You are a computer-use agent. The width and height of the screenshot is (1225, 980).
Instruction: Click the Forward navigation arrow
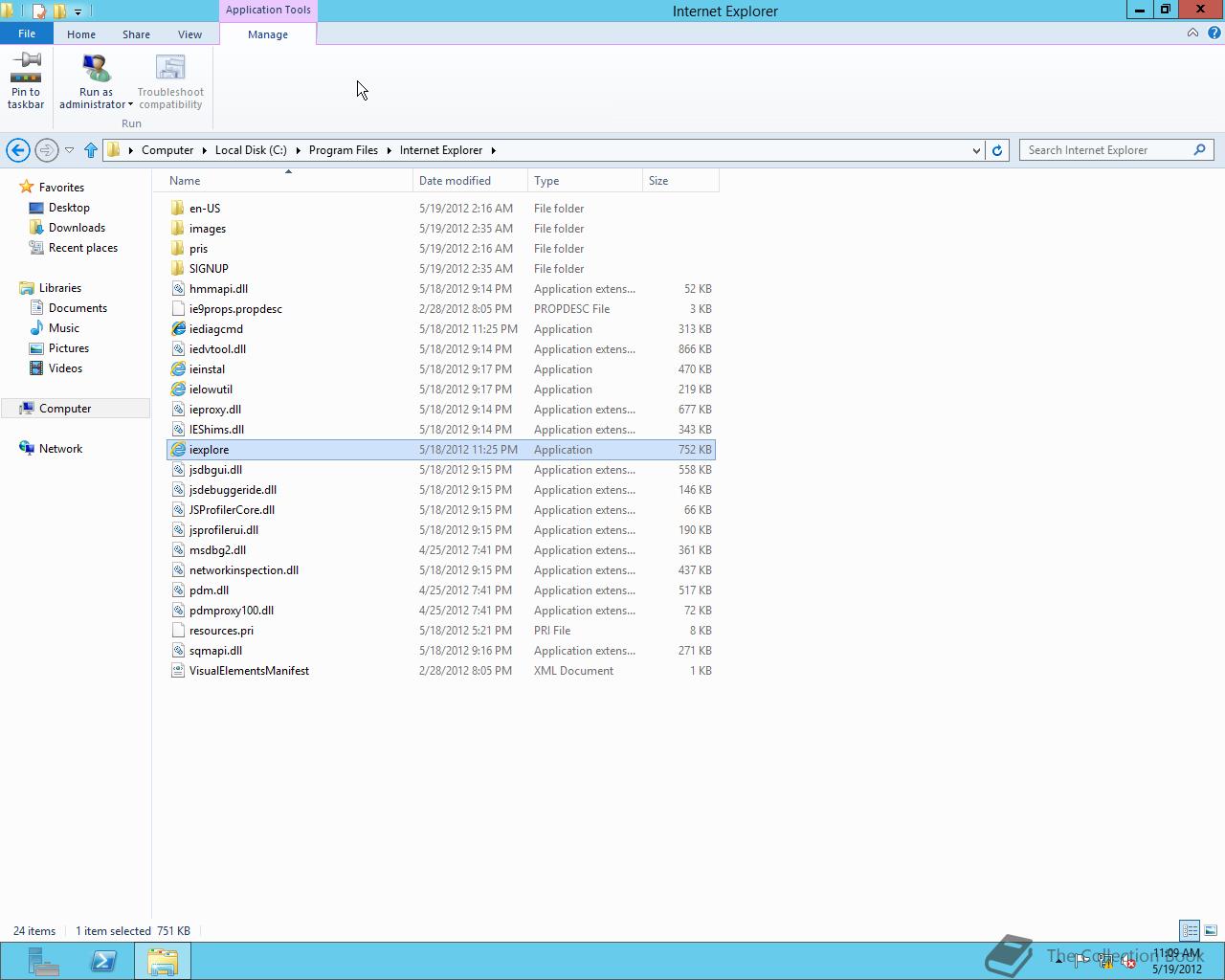tap(46, 150)
